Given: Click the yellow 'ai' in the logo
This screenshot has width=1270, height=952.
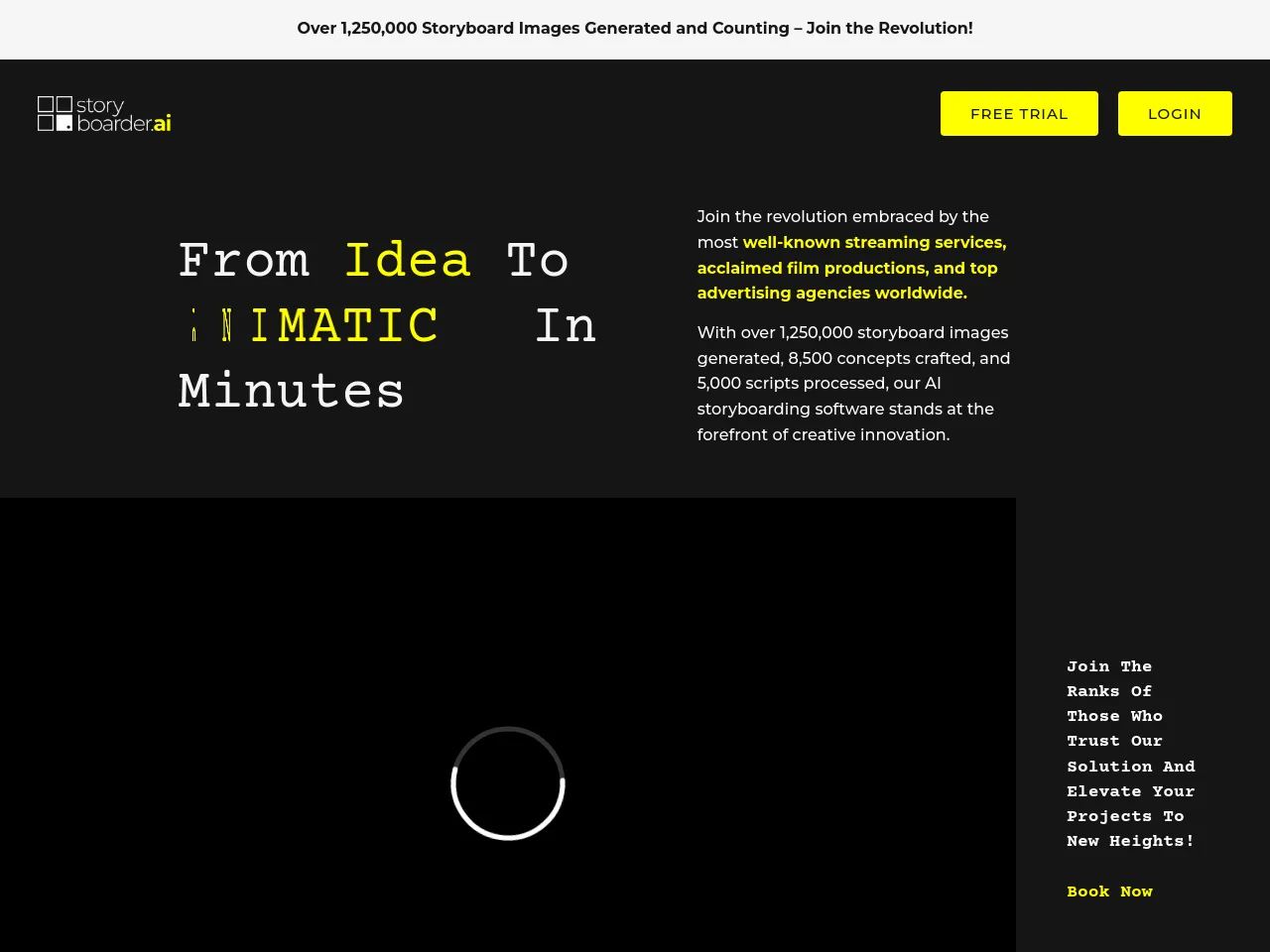Looking at the screenshot, I should 162,124.
